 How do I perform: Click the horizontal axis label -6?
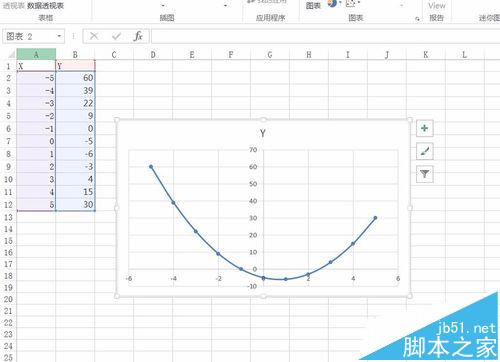tap(129, 278)
